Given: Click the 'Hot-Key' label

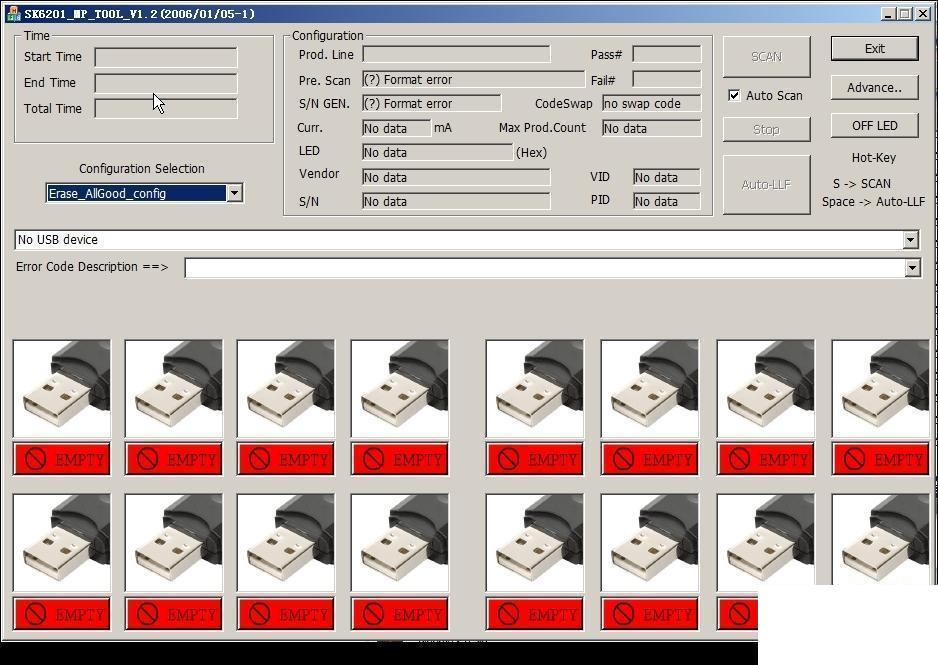Looking at the screenshot, I should coord(873,158).
